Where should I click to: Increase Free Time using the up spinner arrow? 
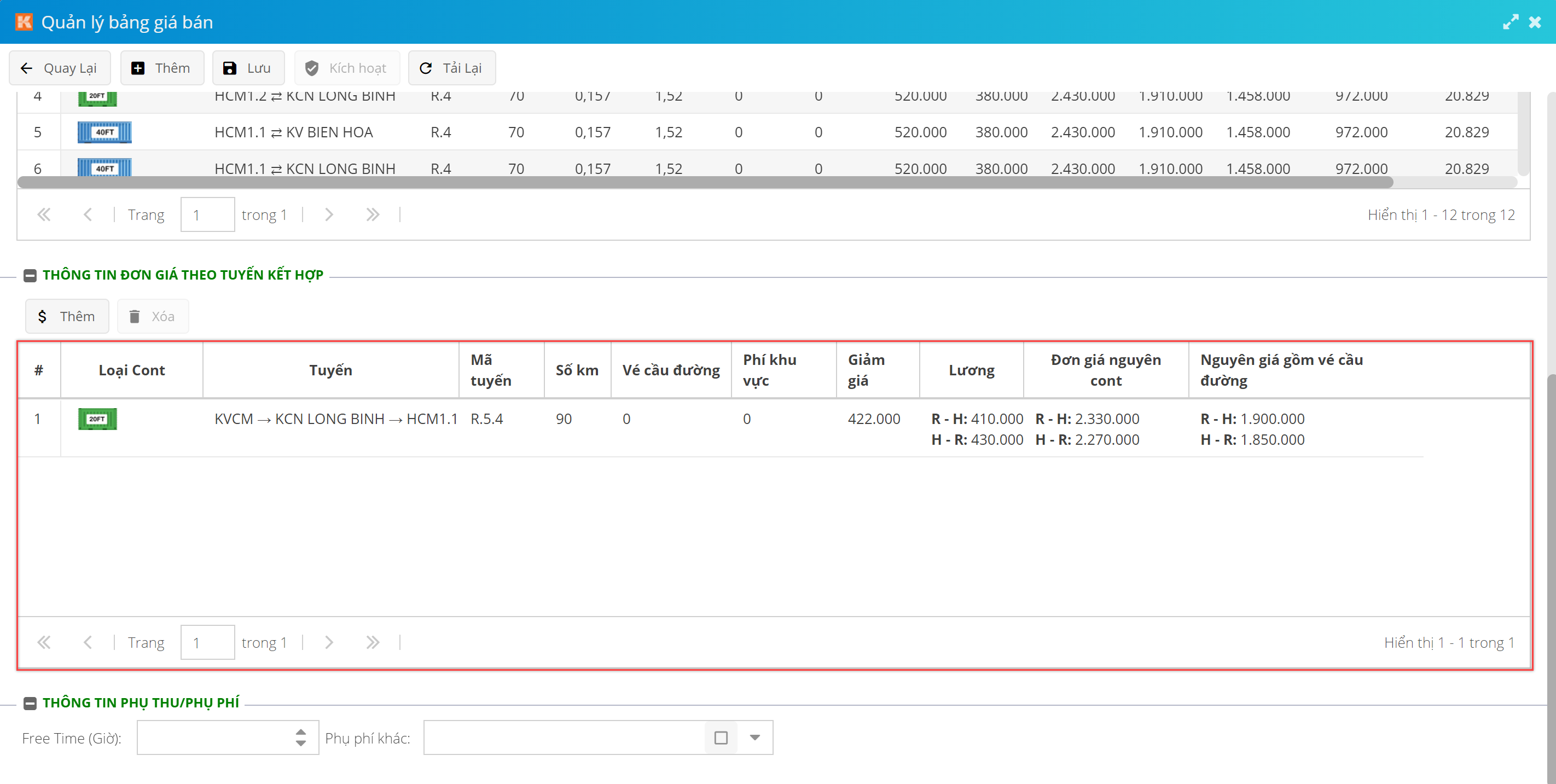click(x=301, y=731)
